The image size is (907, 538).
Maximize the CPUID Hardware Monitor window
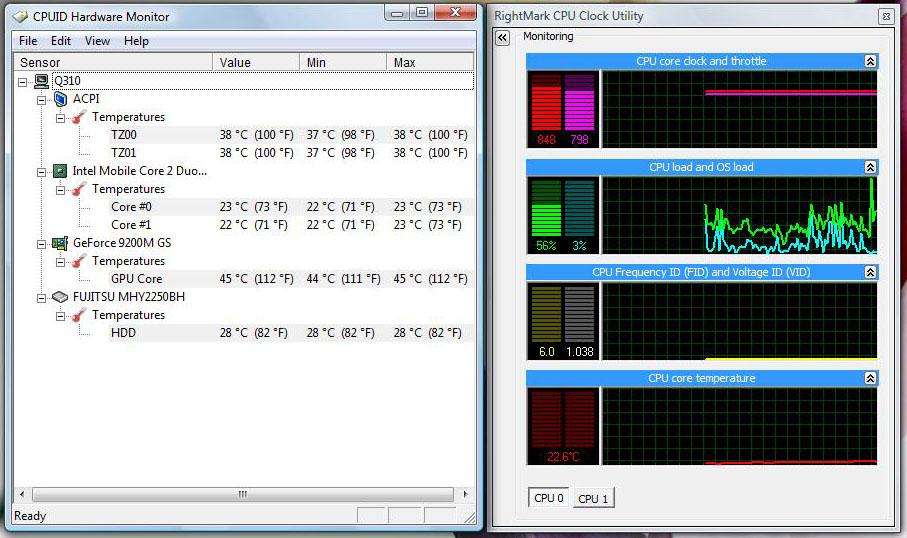click(x=422, y=13)
